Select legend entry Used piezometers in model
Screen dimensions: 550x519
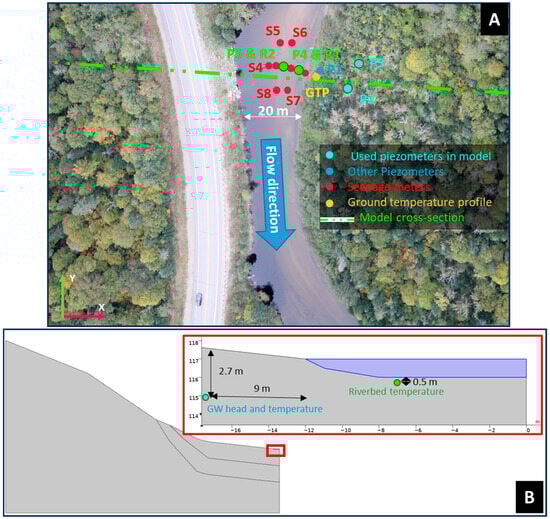[x=421, y=156]
